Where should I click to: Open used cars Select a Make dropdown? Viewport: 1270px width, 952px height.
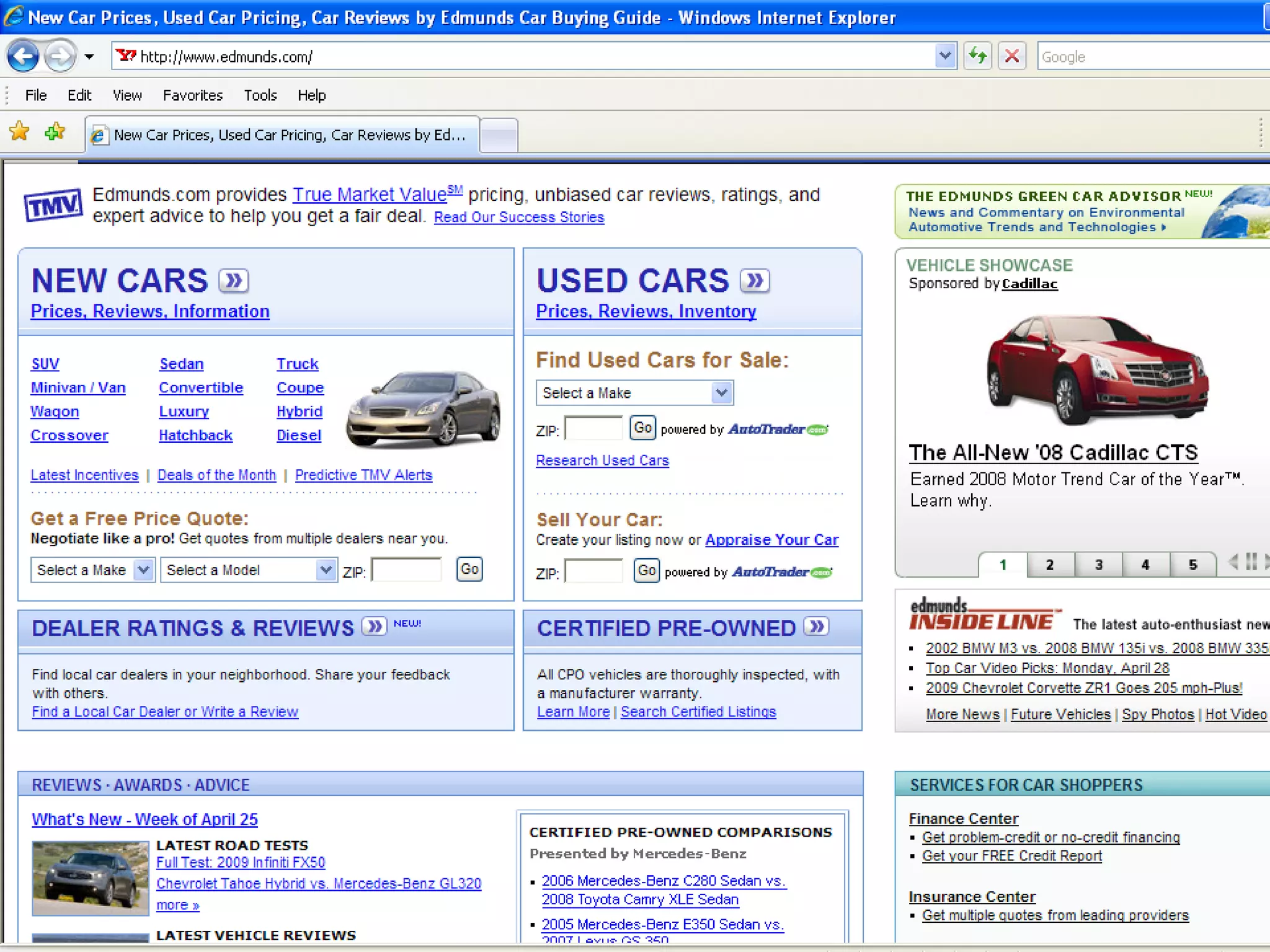point(634,393)
